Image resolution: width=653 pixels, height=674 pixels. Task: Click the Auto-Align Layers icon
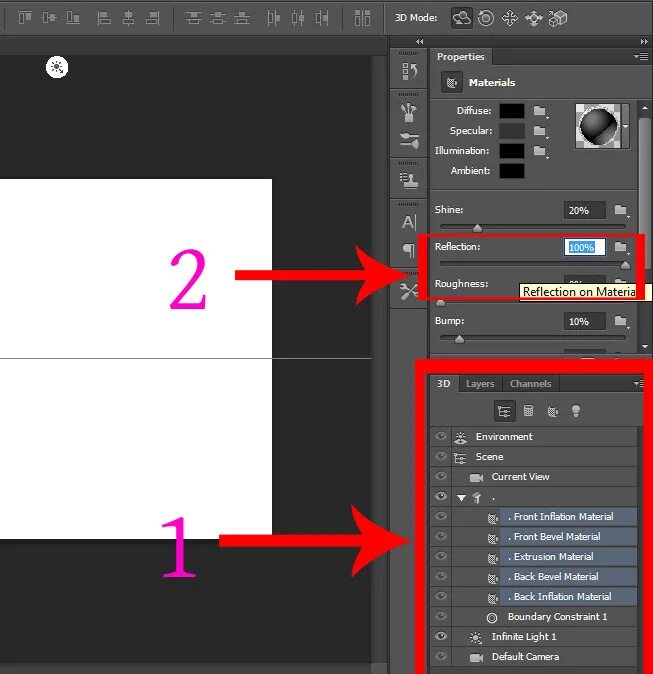[x=362, y=18]
